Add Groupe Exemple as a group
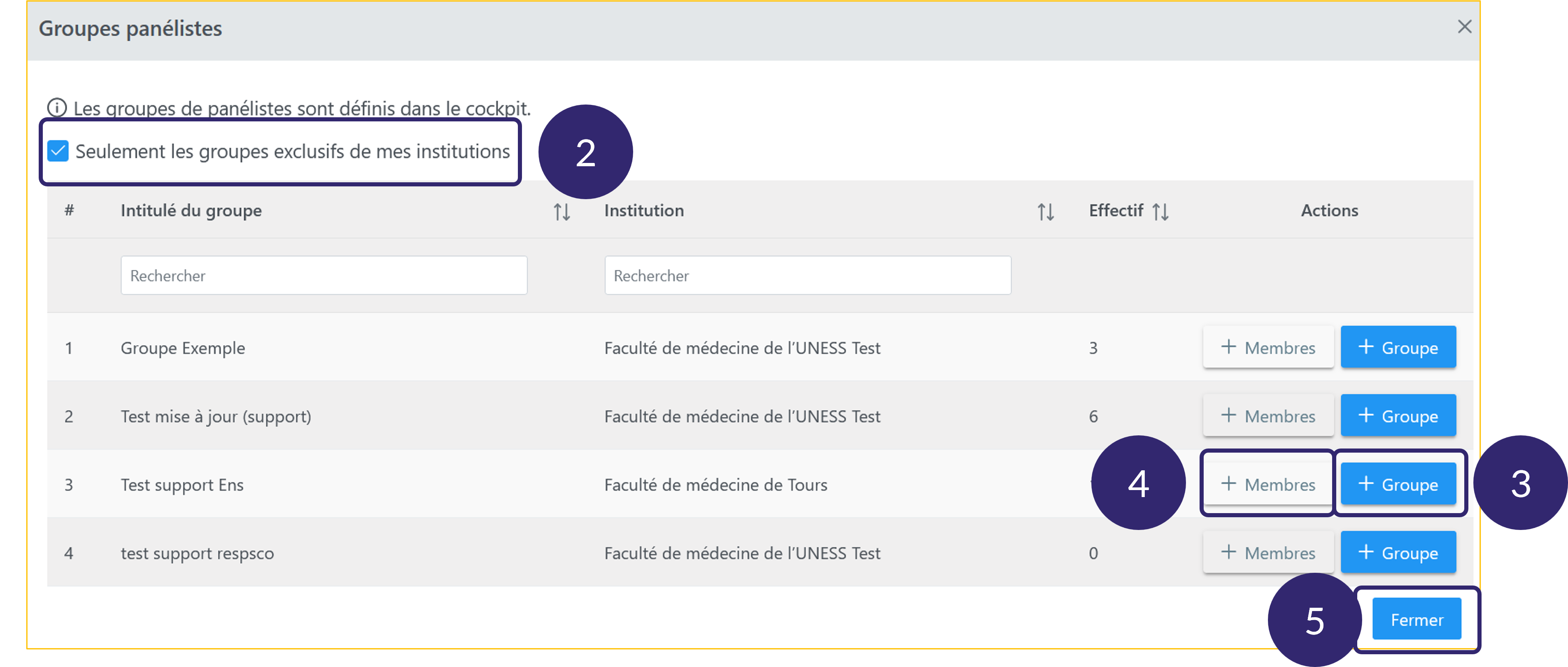The image size is (1568, 667). 1398,348
